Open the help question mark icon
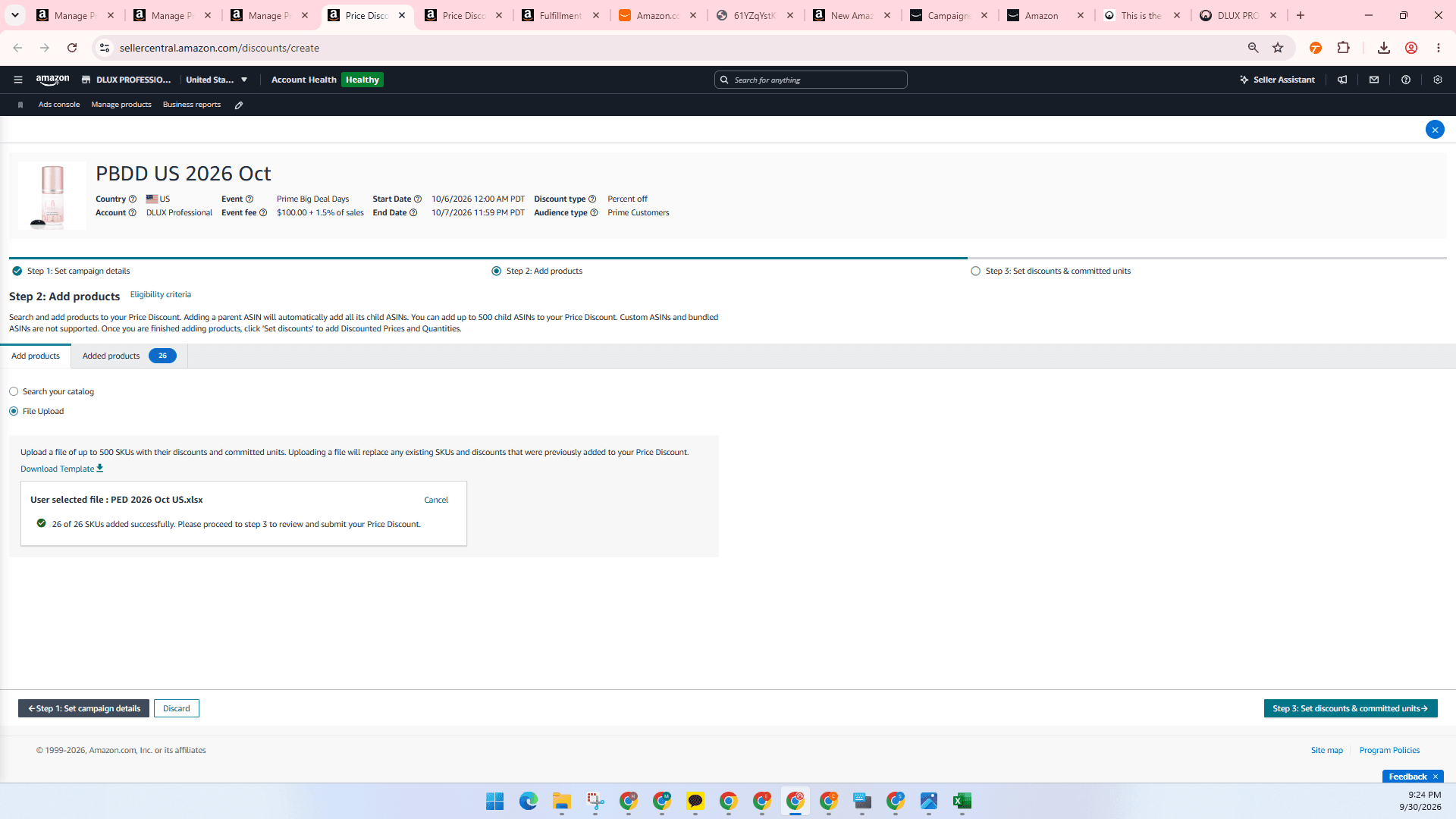Screen dimensions: 1456x819 pos(1406,80)
